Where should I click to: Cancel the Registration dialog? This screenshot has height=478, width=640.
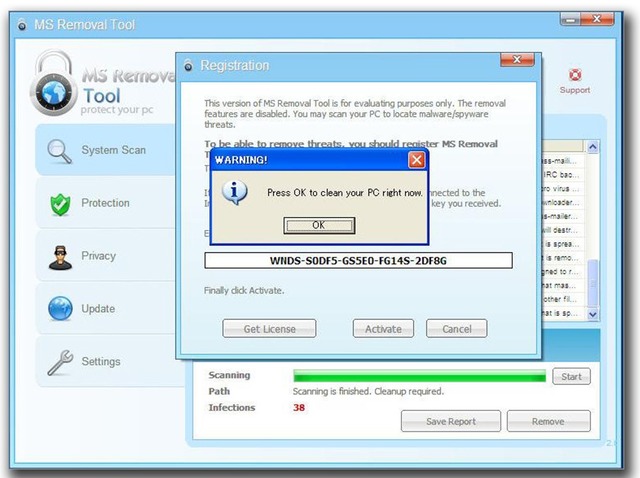tap(457, 329)
